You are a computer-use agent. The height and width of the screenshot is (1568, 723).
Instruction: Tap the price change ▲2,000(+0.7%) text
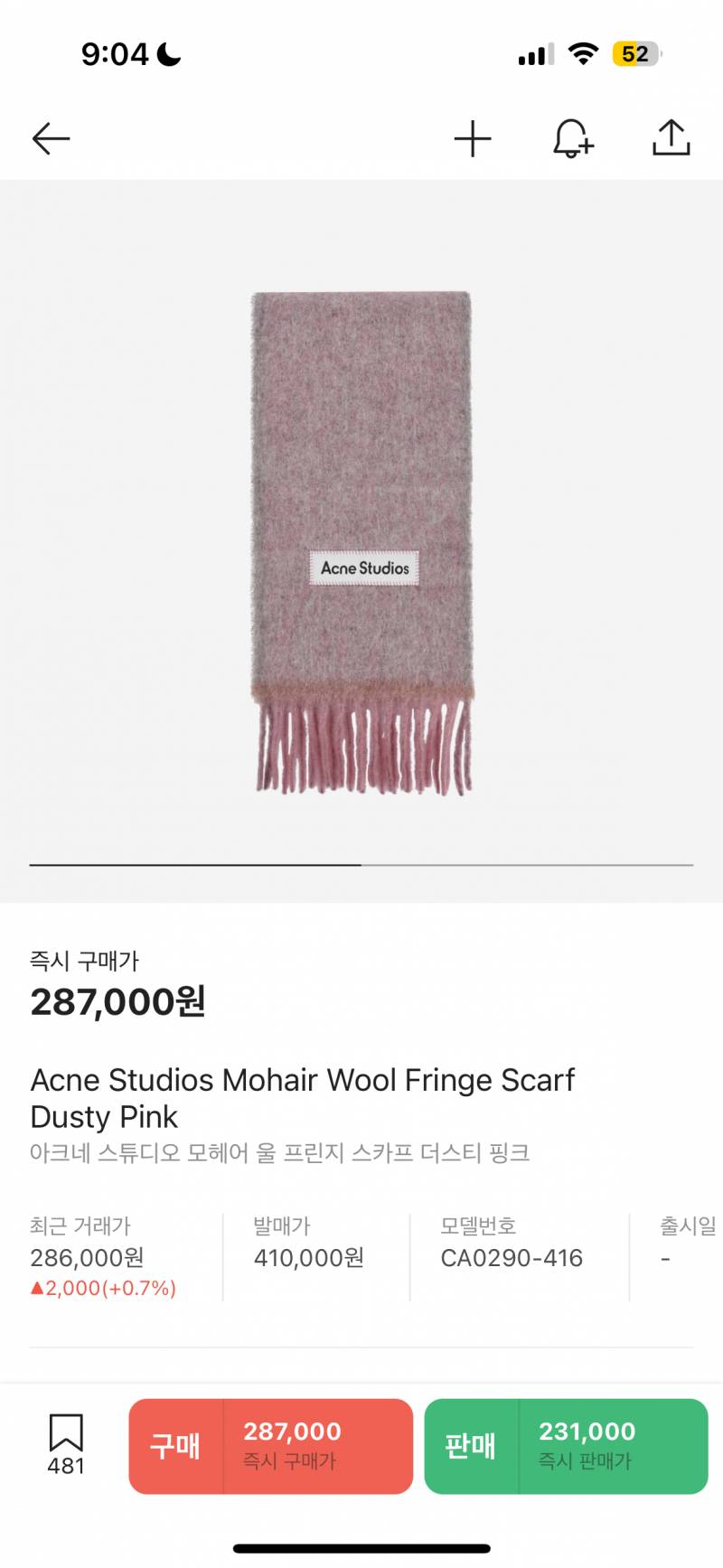click(103, 1288)
